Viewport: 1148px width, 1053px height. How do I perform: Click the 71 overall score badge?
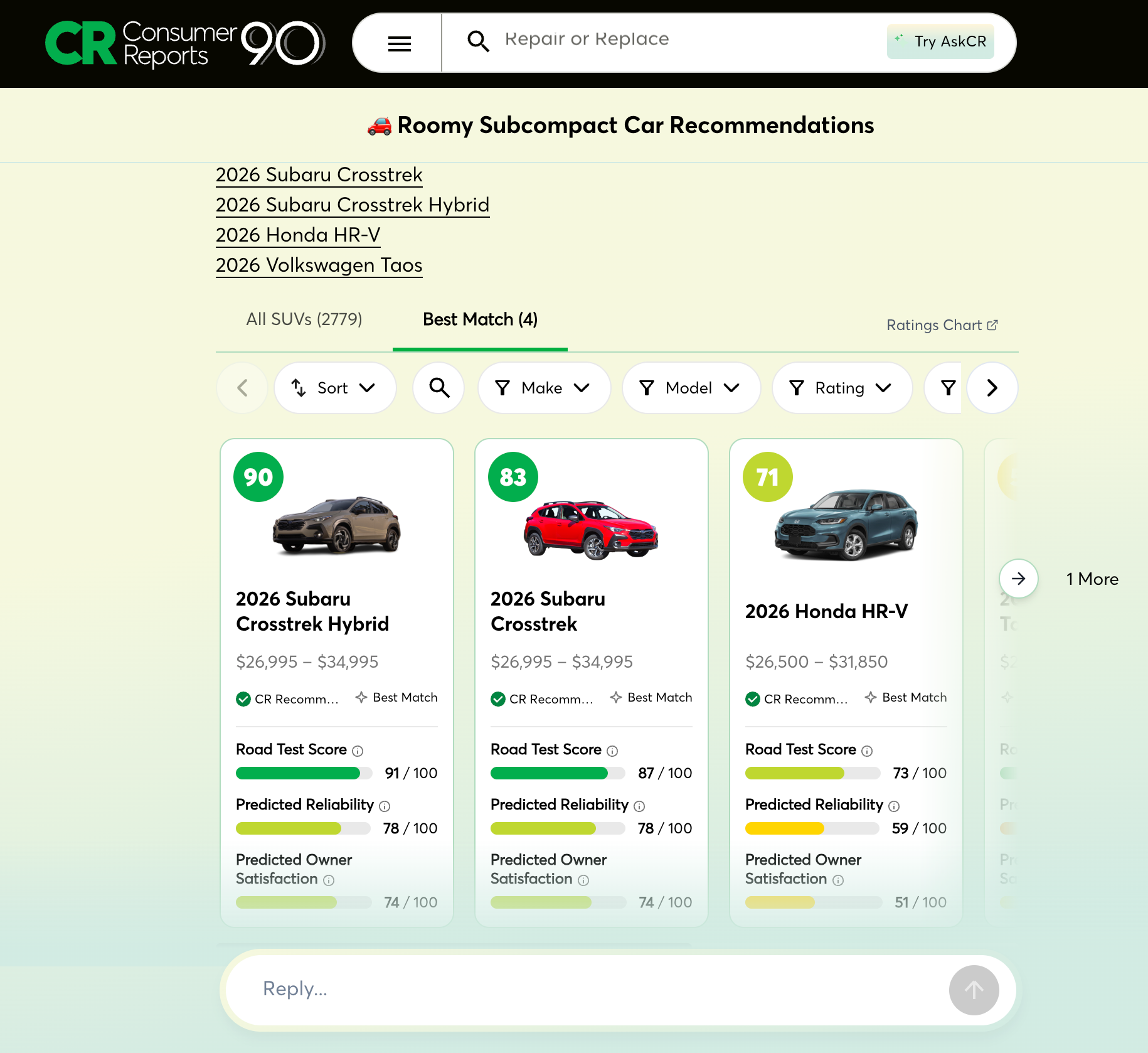768,477
